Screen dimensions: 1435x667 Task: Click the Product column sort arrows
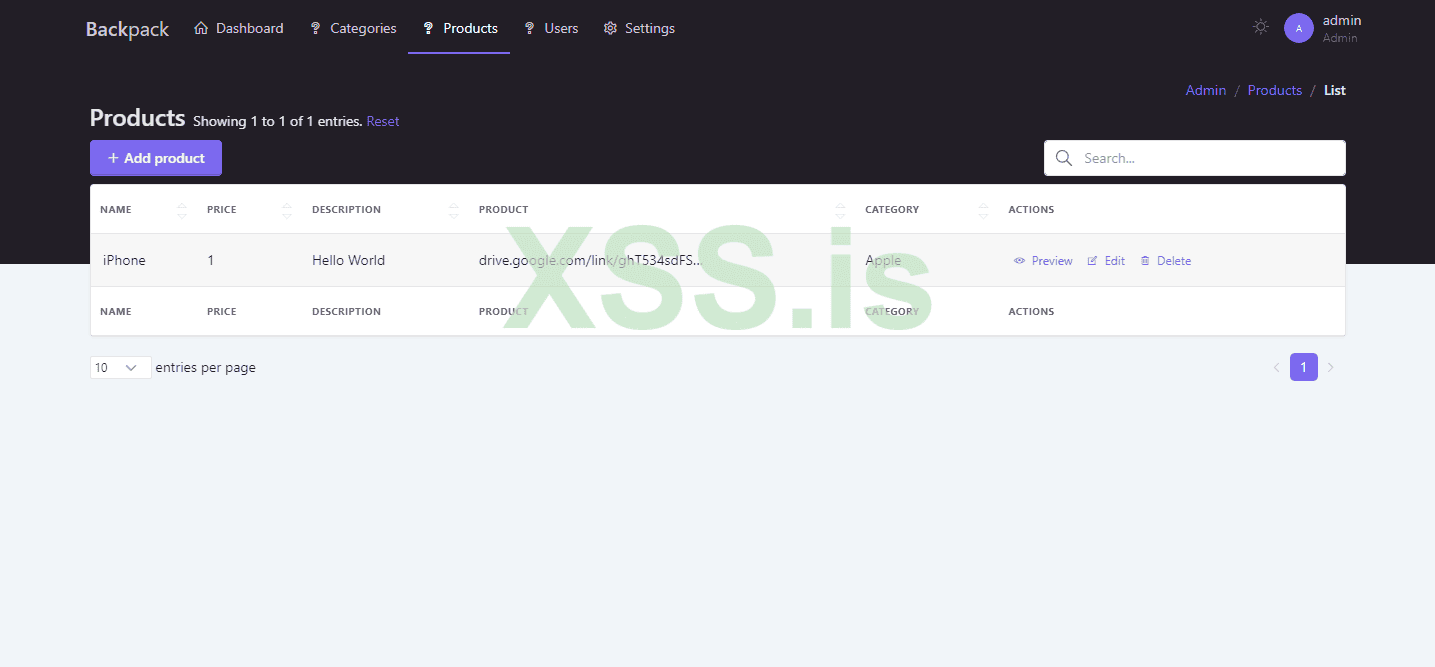[840, 210]
